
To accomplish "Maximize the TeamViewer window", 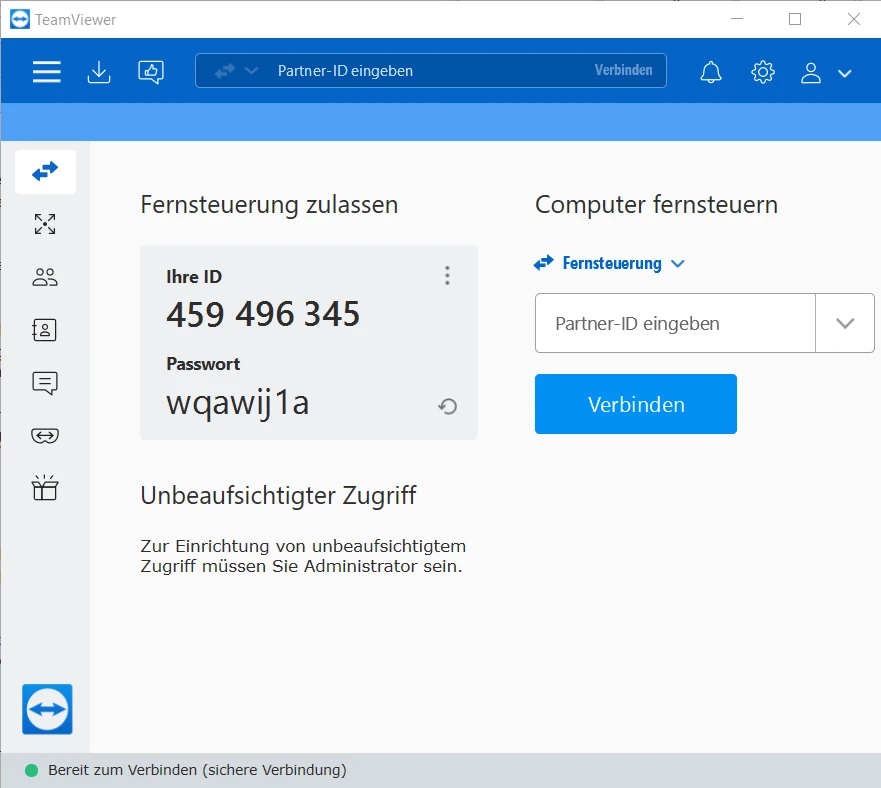I will pyautogui.click(x=795, y=19).
